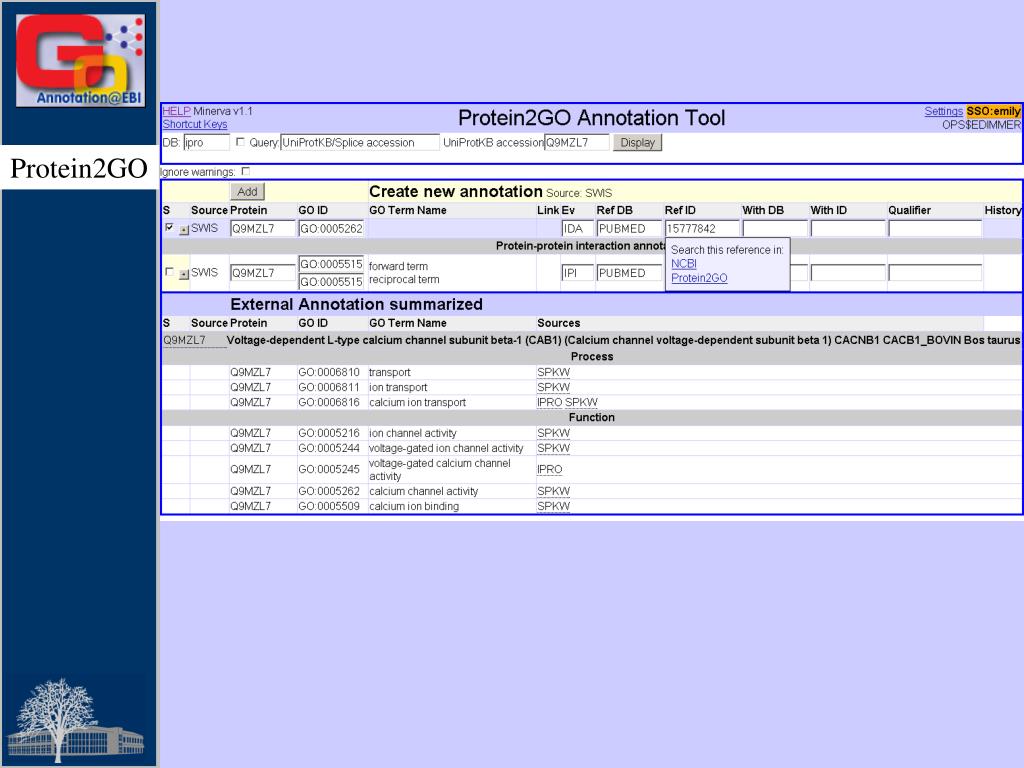The width and height of the screenshot is (1024, 768).
Task: Click the Ref DB field in the IDA row
Action: click(630, 229)
